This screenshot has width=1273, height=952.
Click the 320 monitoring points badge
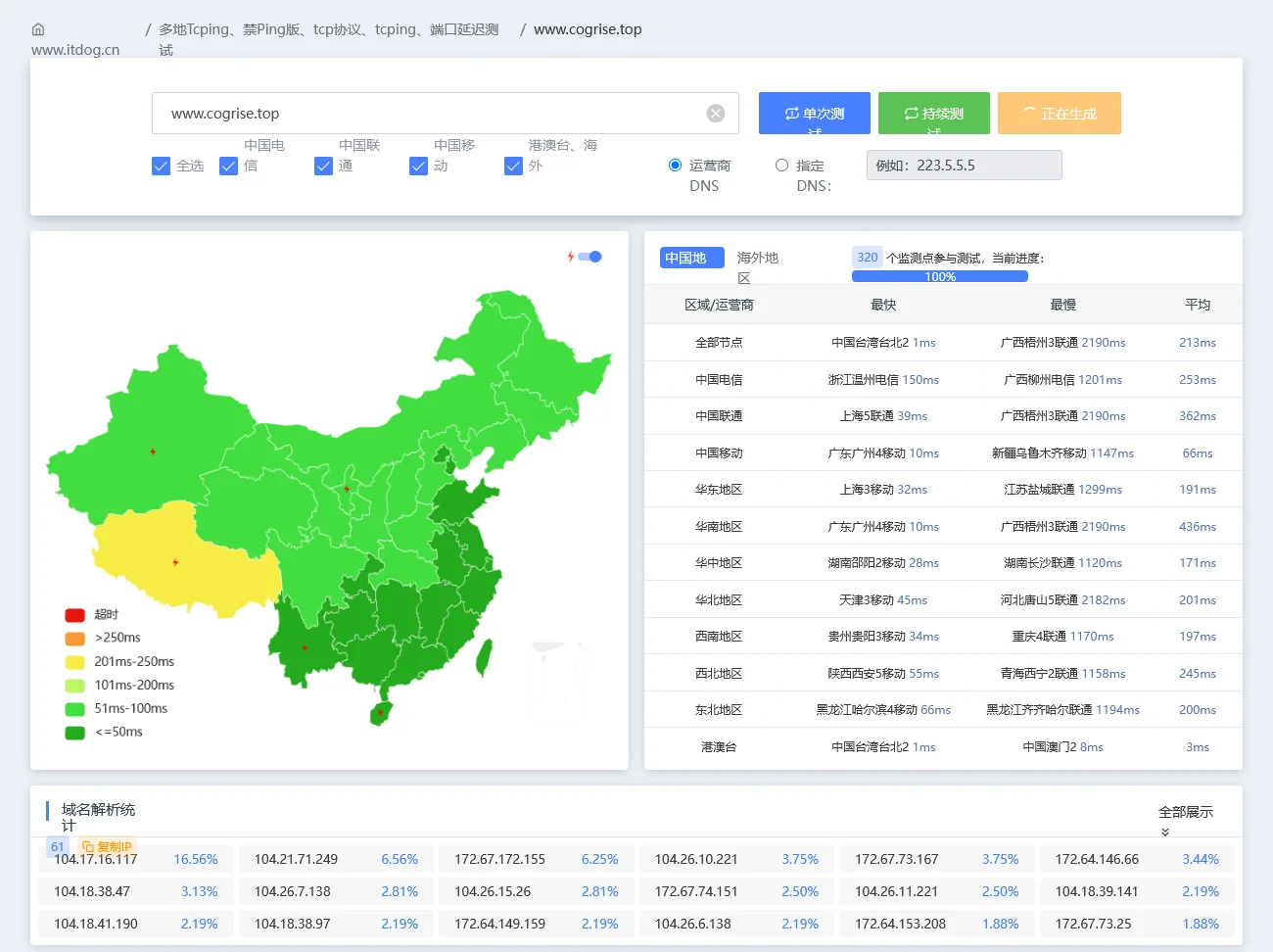(868, 258)
